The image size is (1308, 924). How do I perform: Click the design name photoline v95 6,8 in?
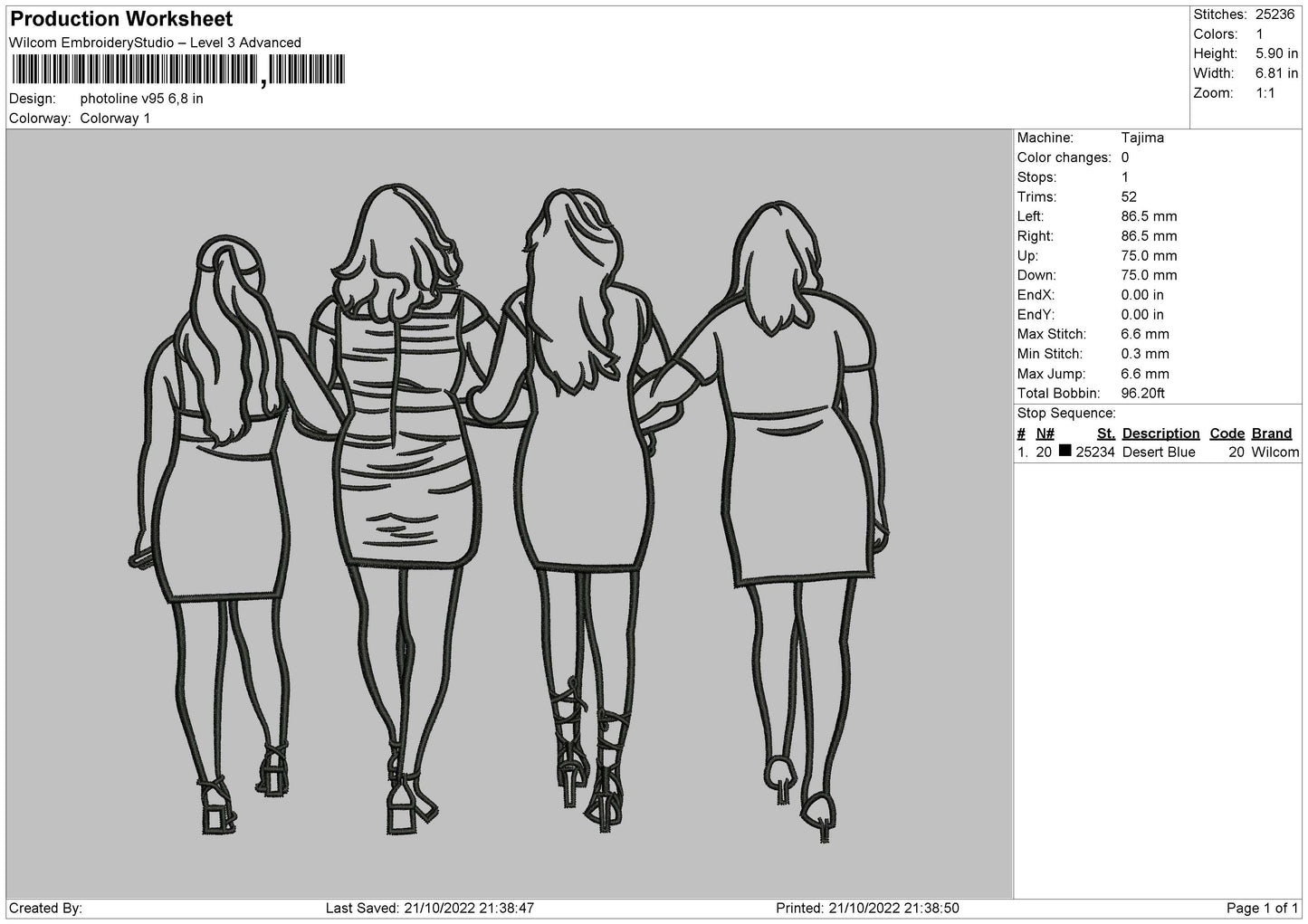tap(141, 99)
